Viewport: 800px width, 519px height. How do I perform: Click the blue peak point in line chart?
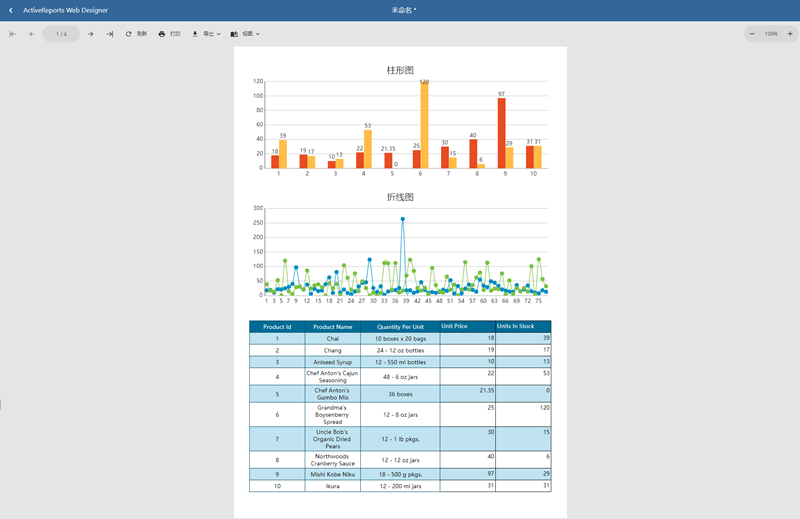pyautogui.click(x=403, y=219)
